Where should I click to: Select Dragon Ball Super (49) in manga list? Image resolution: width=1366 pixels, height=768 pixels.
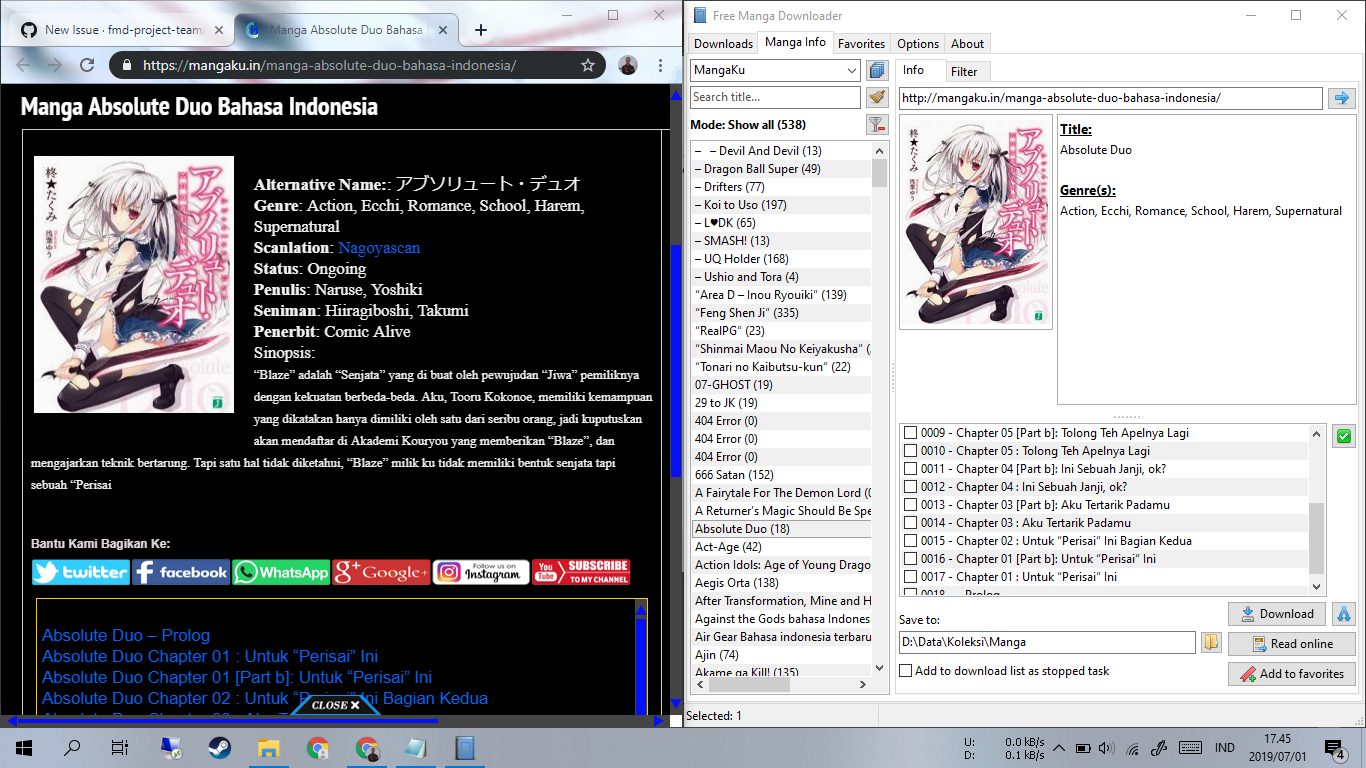pos(782,169)
